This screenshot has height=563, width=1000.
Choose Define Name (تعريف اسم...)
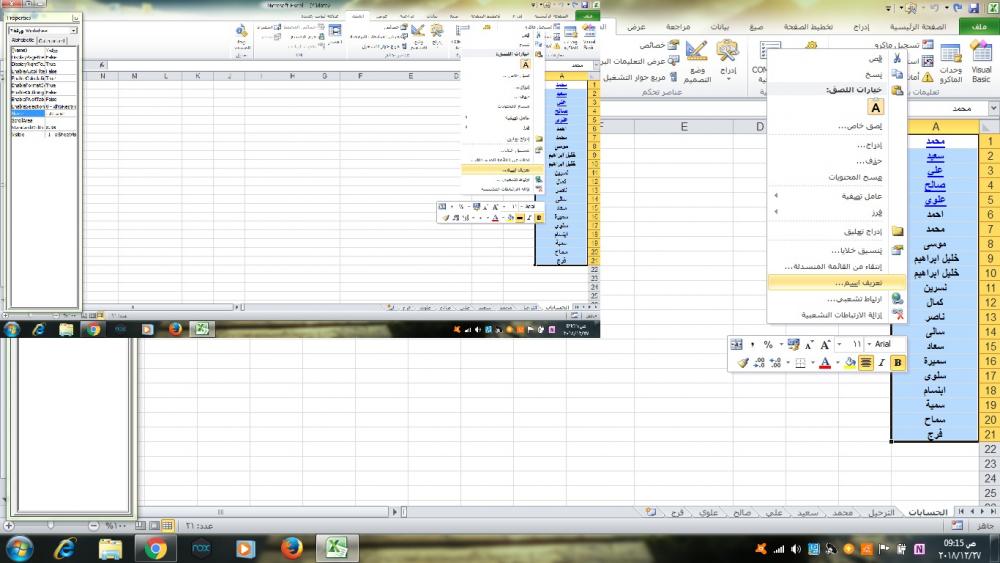pos(836,282)
